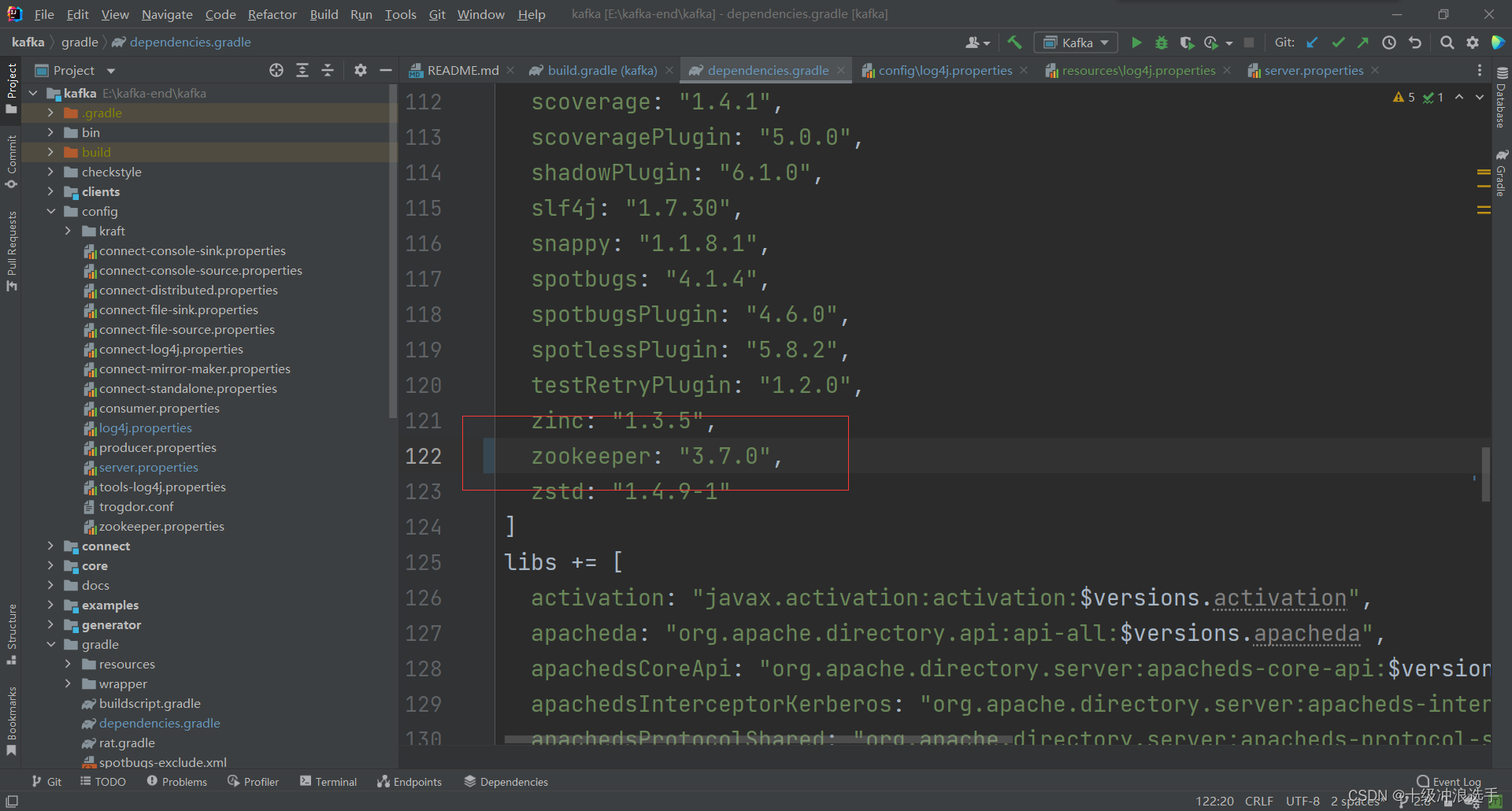Open the Commit tool window
Viewport: 1512px width, 811px height.
(11, 161)
